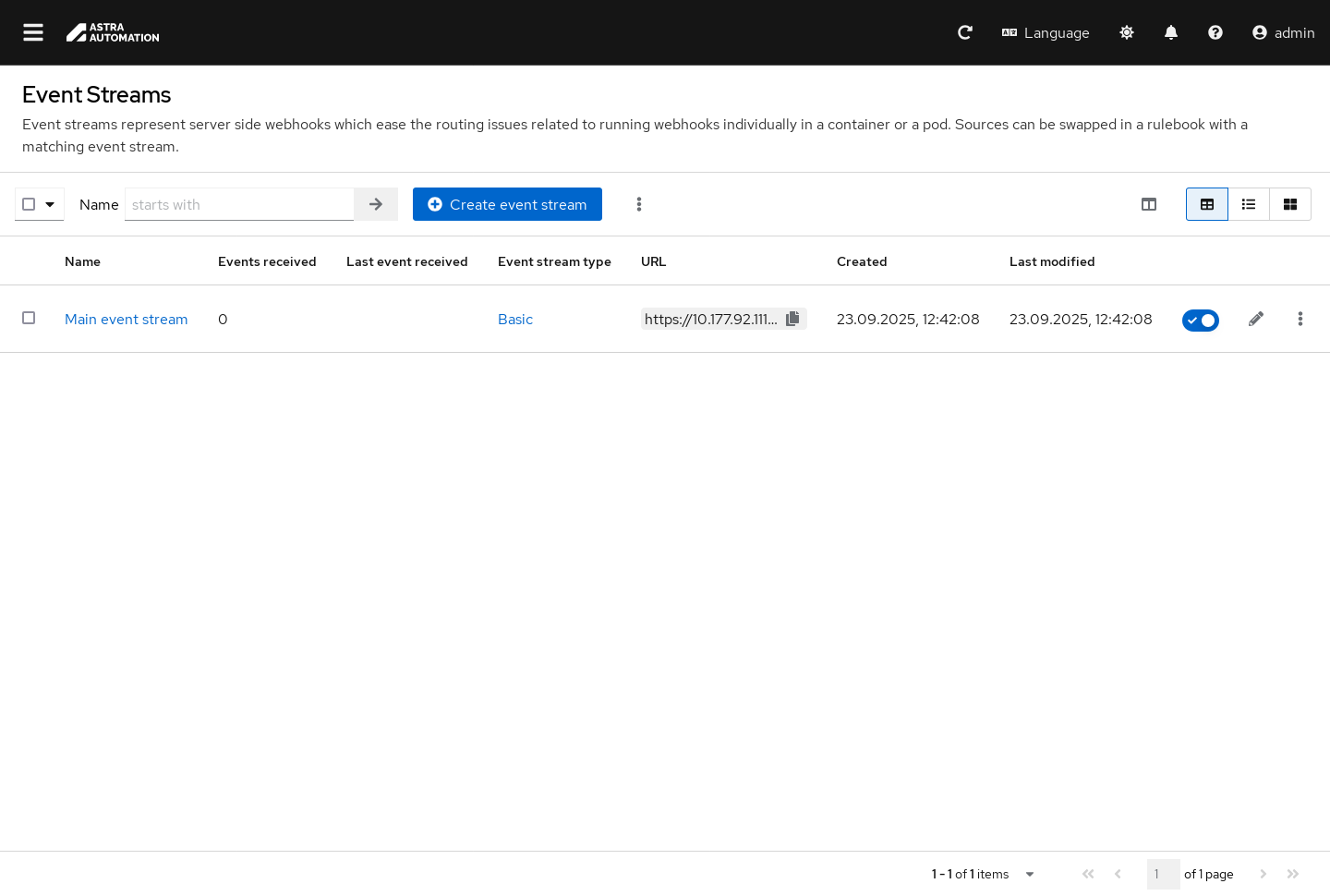Open the Language menu
Viewport: 1330px width, 896px height.
pos(1046,32)
